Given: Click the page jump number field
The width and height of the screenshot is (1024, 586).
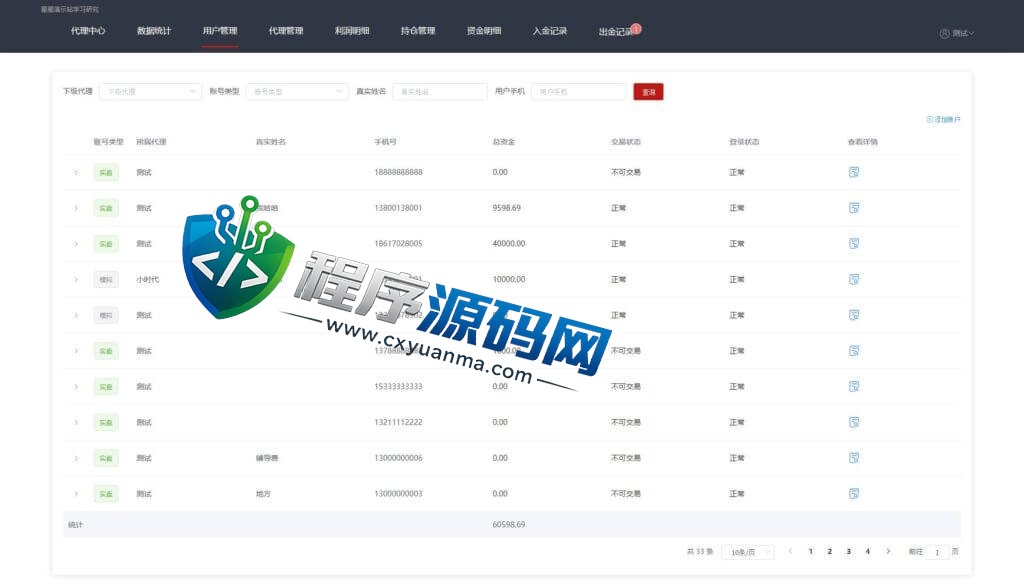Looking at the screenshot, I should [x=937, y=552].
